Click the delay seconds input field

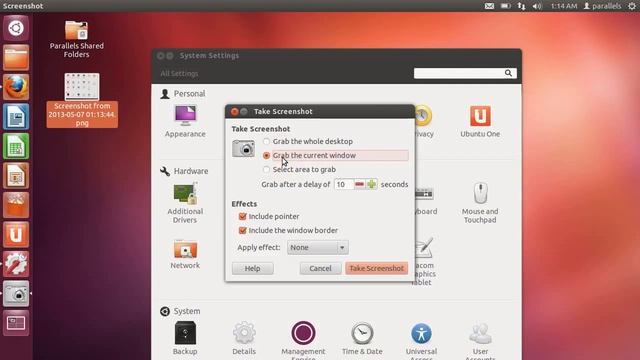pos(344,184)
